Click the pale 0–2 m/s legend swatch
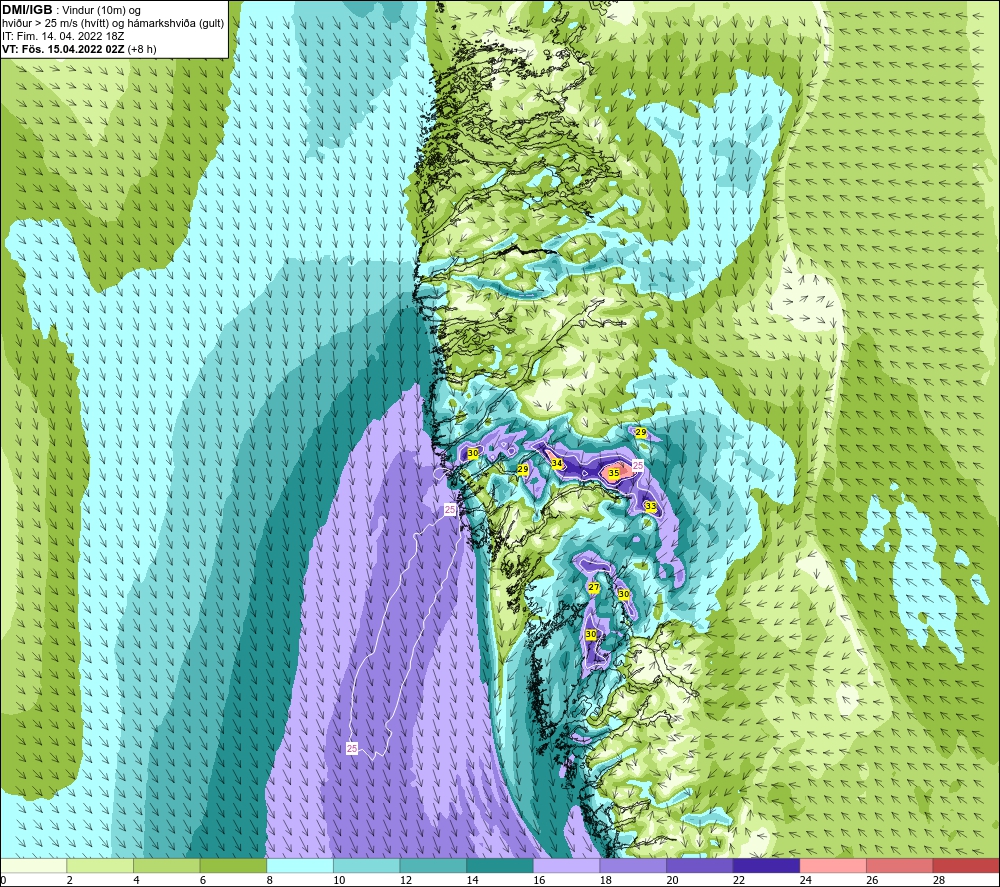The image size is (1000, 887). coord(34,866)
